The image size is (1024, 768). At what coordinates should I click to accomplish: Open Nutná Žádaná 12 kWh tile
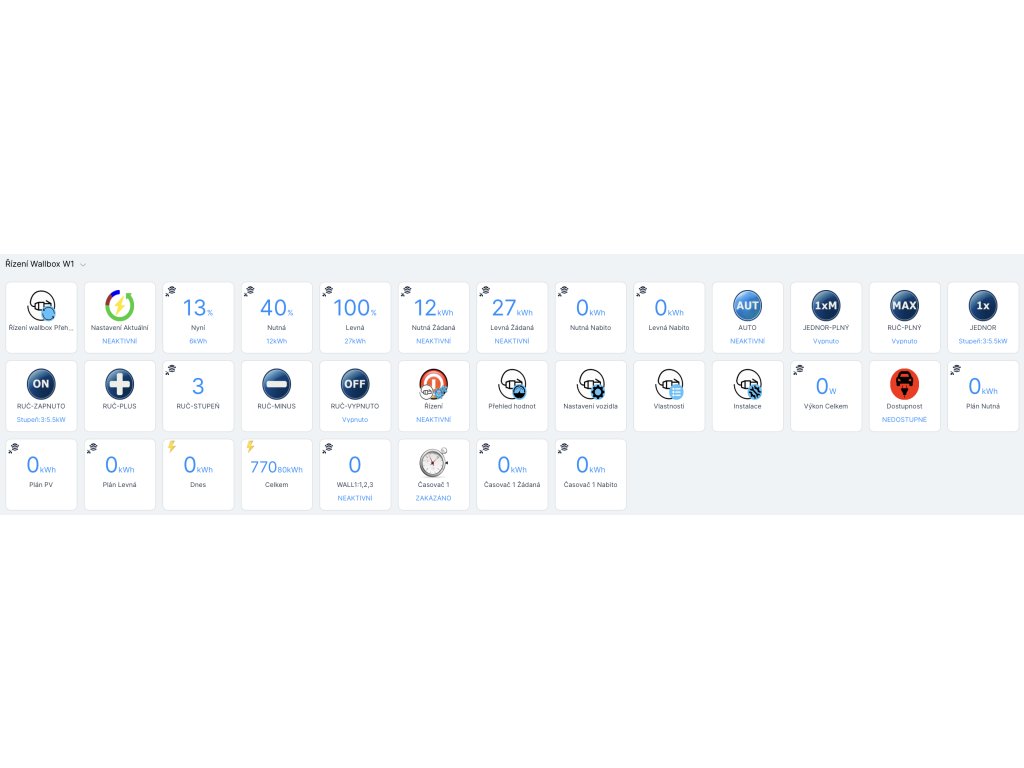coord(434,317)
